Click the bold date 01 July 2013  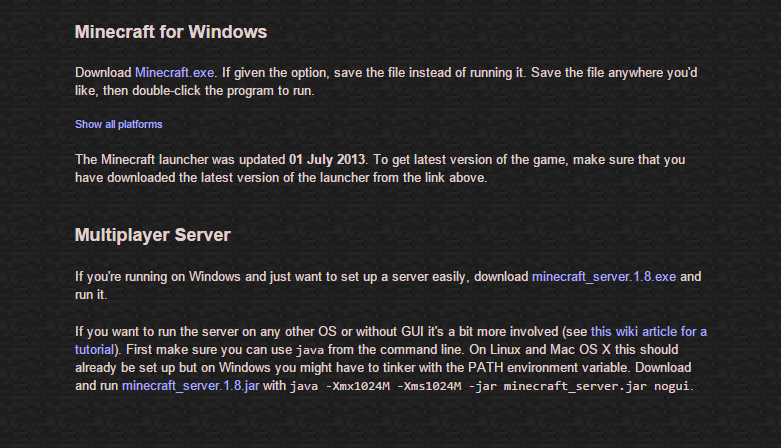[x=327, y=159]
